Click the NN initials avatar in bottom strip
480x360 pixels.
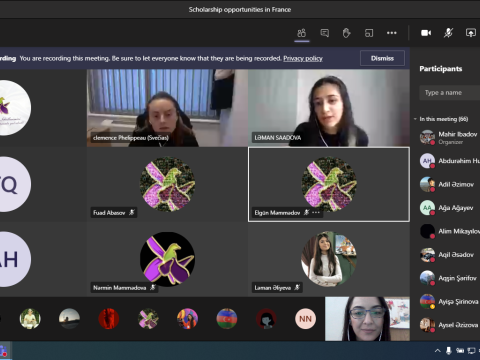click(x=305, y=319)
